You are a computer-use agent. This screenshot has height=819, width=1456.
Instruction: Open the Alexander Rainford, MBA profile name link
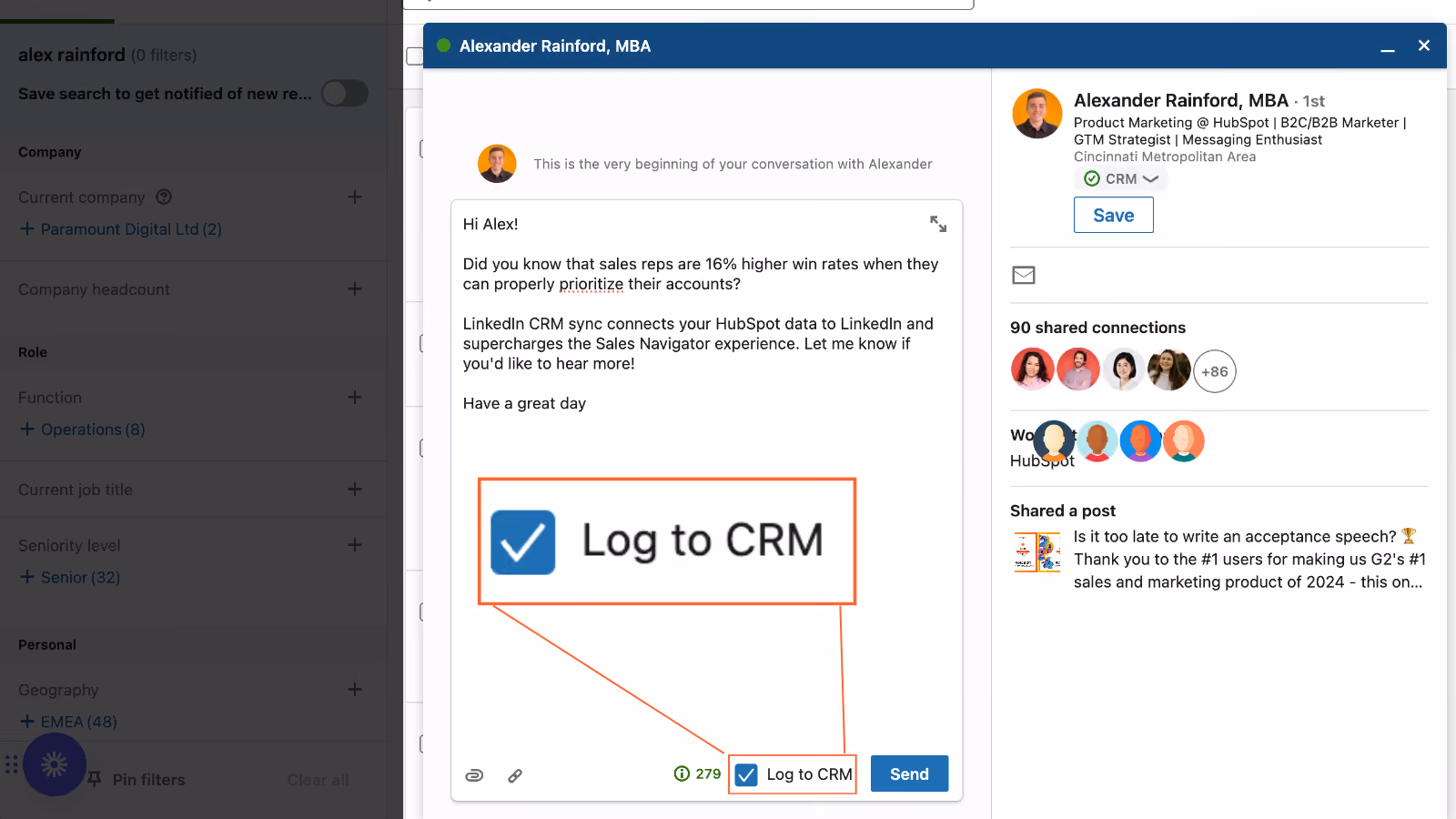pyautogui.click(x=1181, y=100)
